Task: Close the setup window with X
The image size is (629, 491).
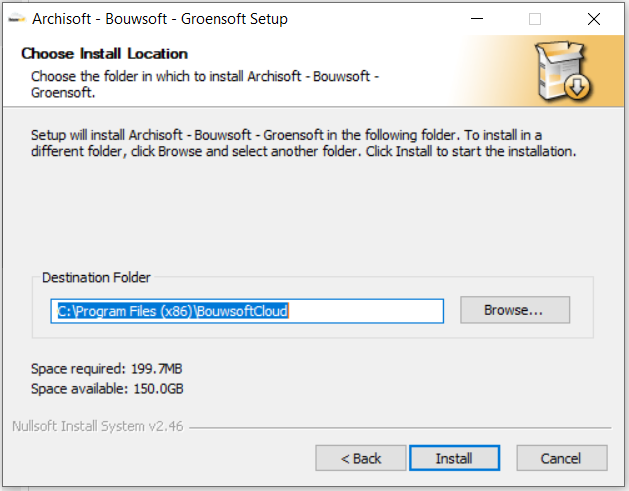Action: point(594,18)
